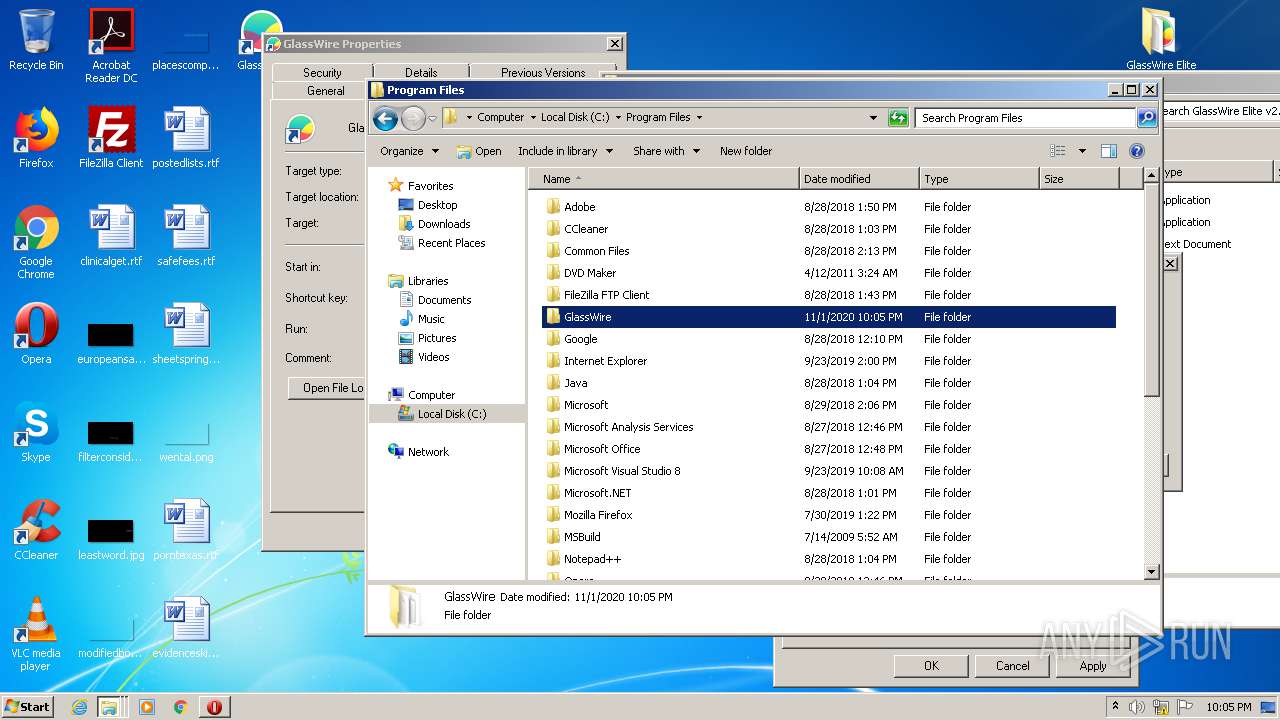1280x720 pixels.
Task: Click Internet Explorer taskbar icon
Action: pos(79,707)
